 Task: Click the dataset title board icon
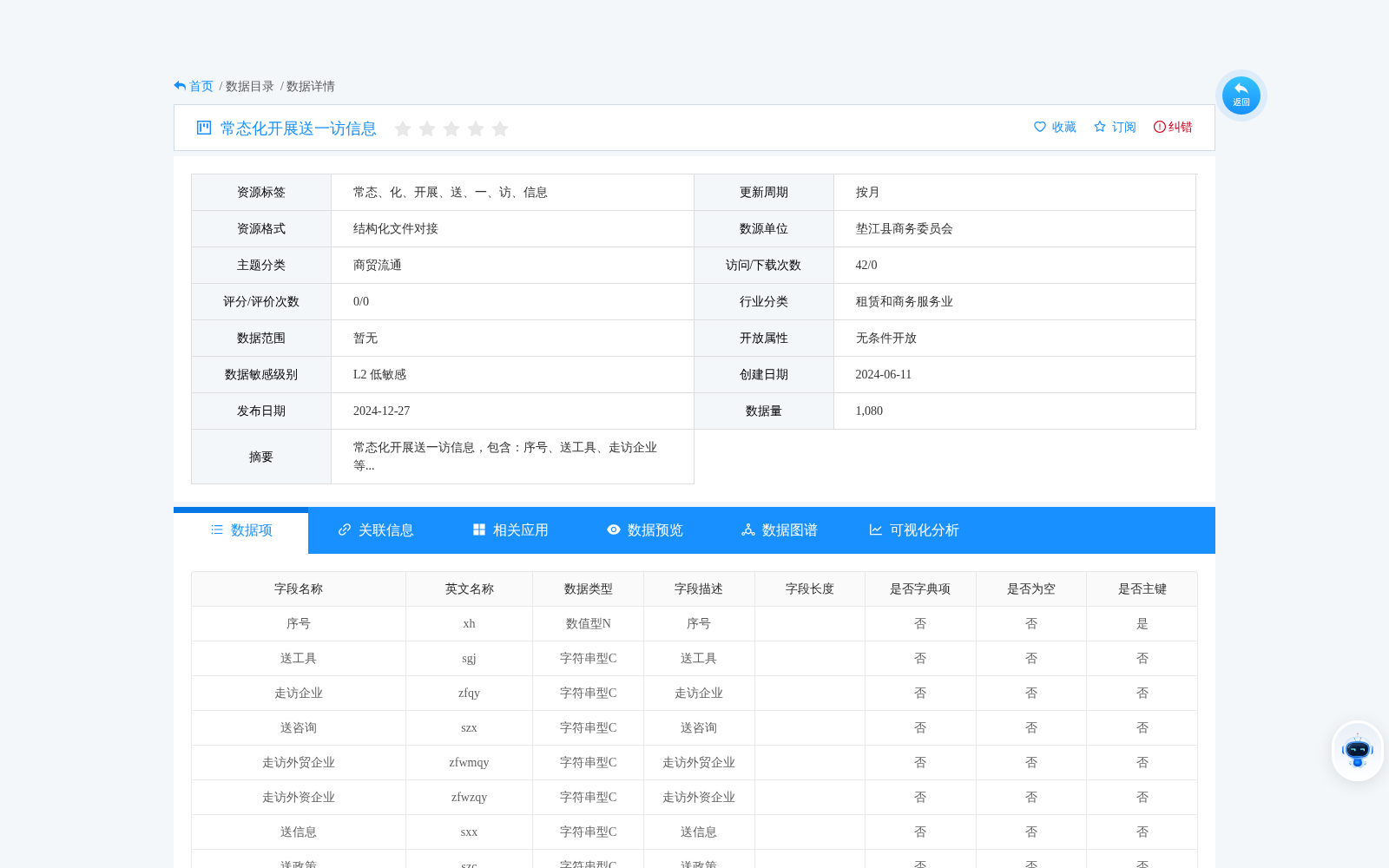coord(204,128)
